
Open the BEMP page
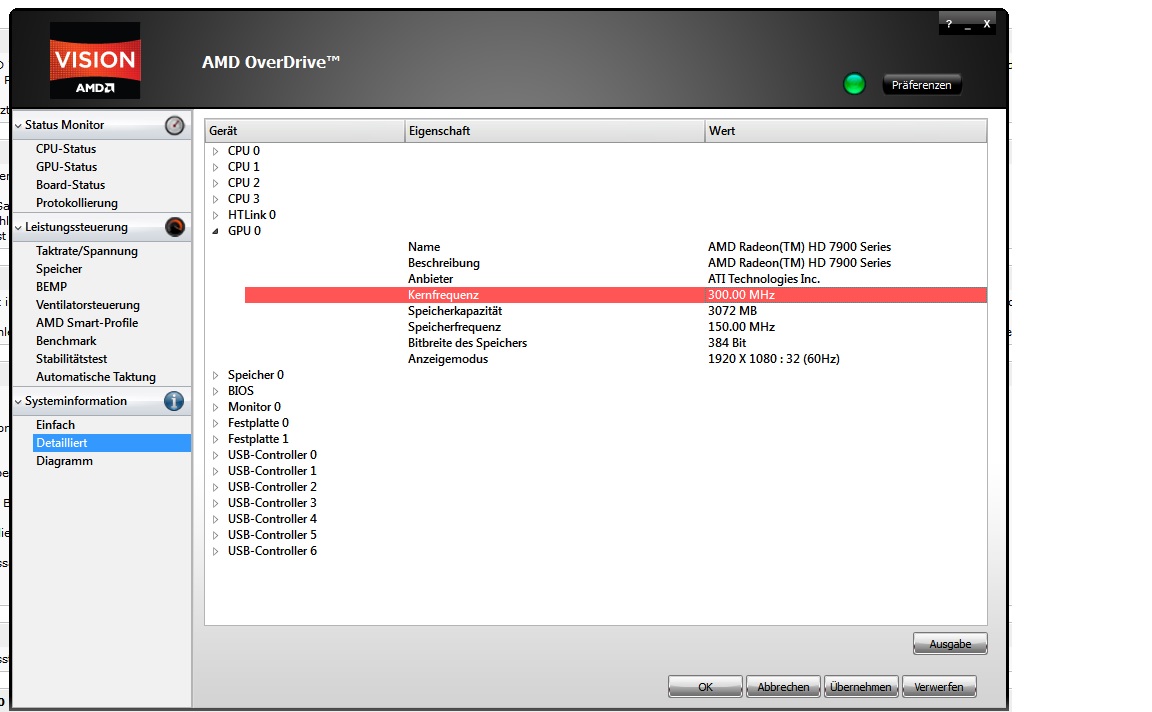tap(51, 287)
